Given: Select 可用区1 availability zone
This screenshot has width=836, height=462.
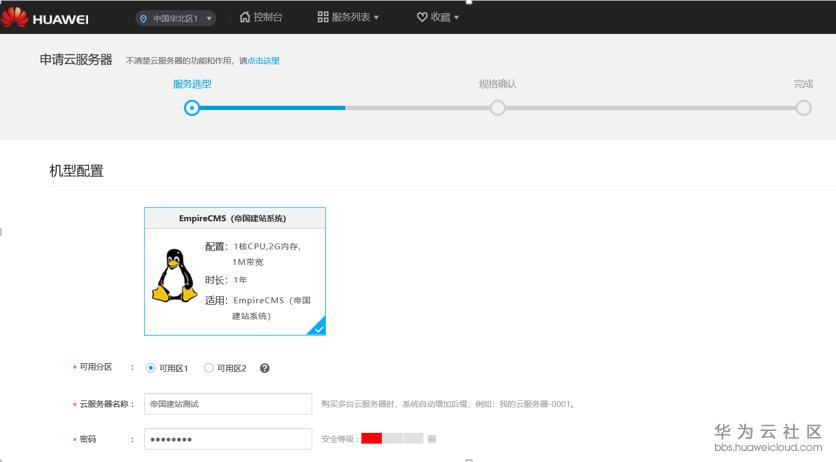Looking at the screenshot, I should click(167, 368).
